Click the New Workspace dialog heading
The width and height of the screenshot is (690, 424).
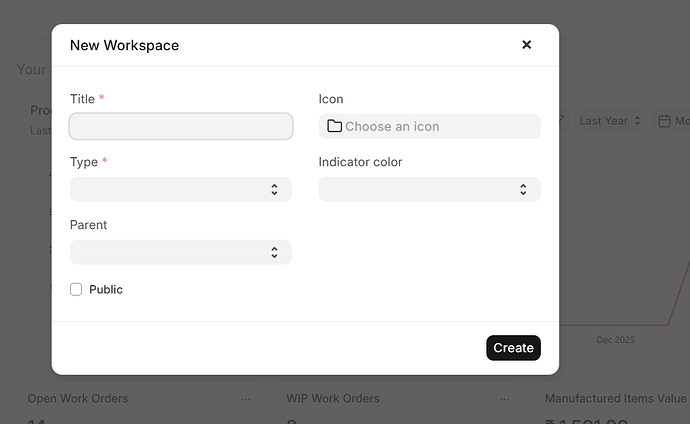[124, 45]
